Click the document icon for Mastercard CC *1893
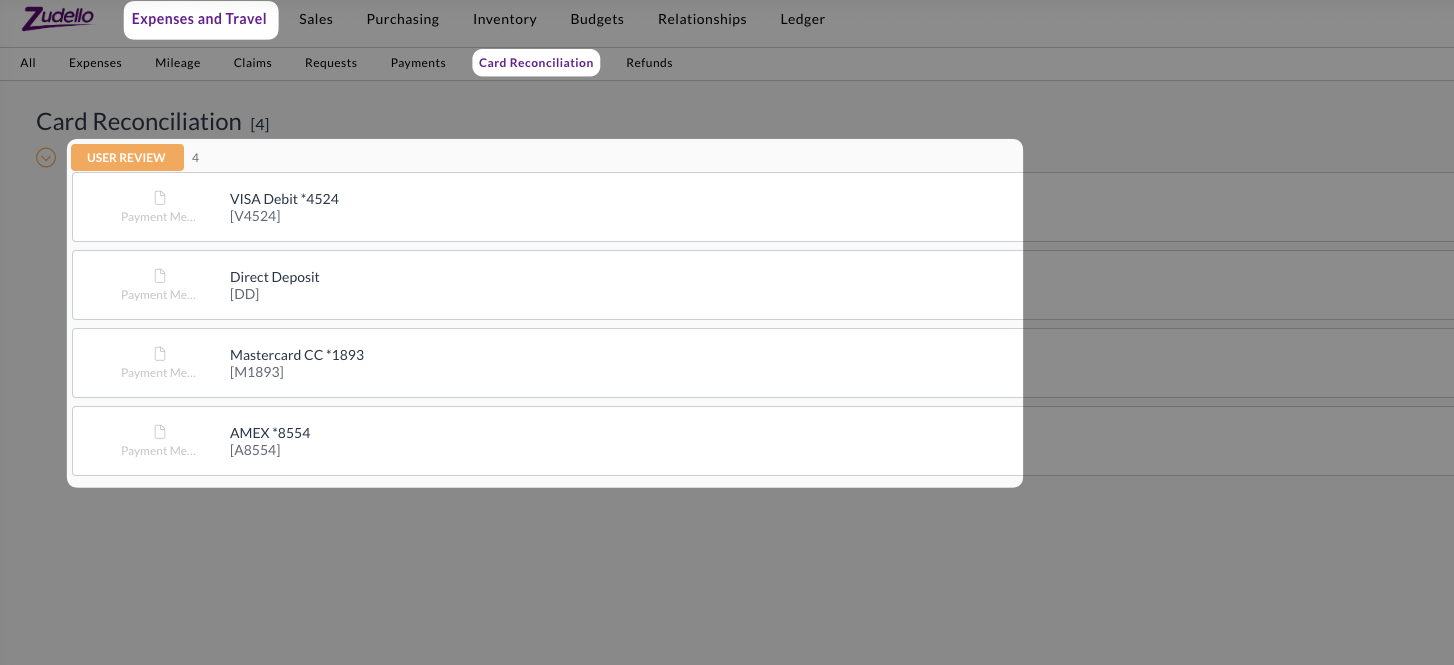 [160, 354]
